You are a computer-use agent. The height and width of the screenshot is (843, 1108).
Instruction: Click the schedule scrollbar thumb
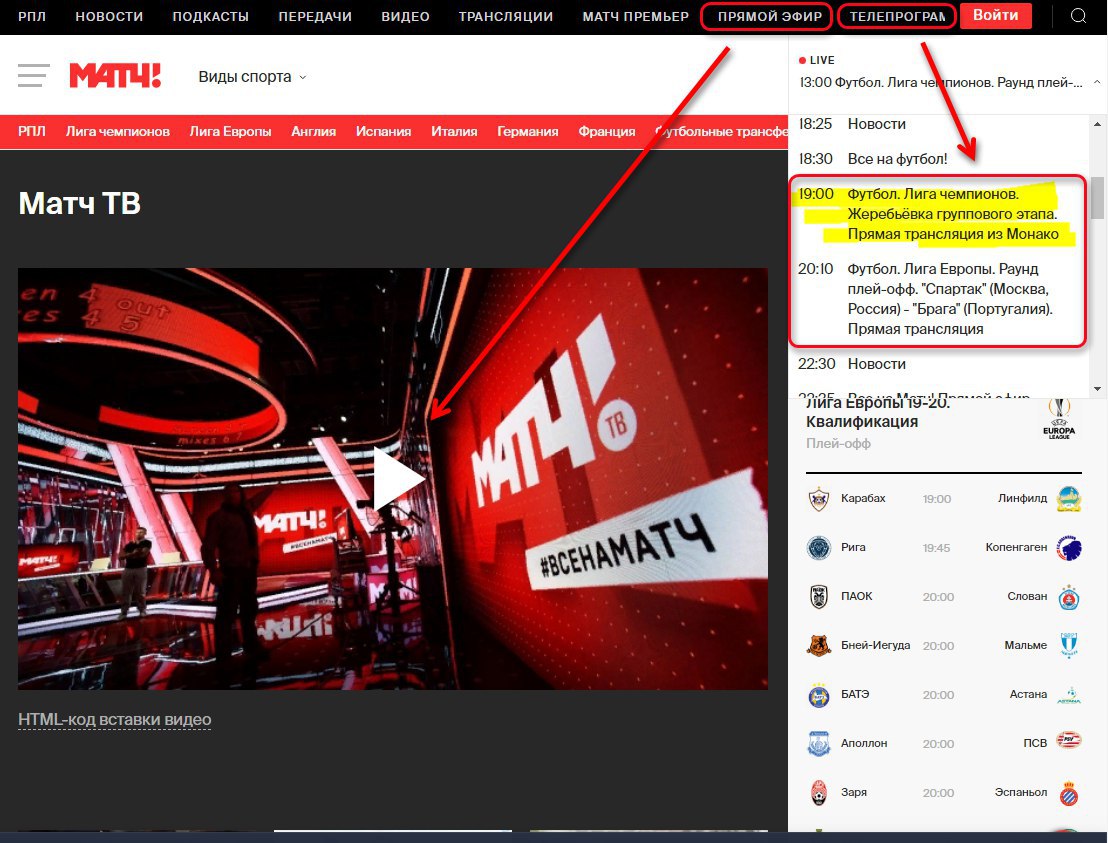[1097, 197]
